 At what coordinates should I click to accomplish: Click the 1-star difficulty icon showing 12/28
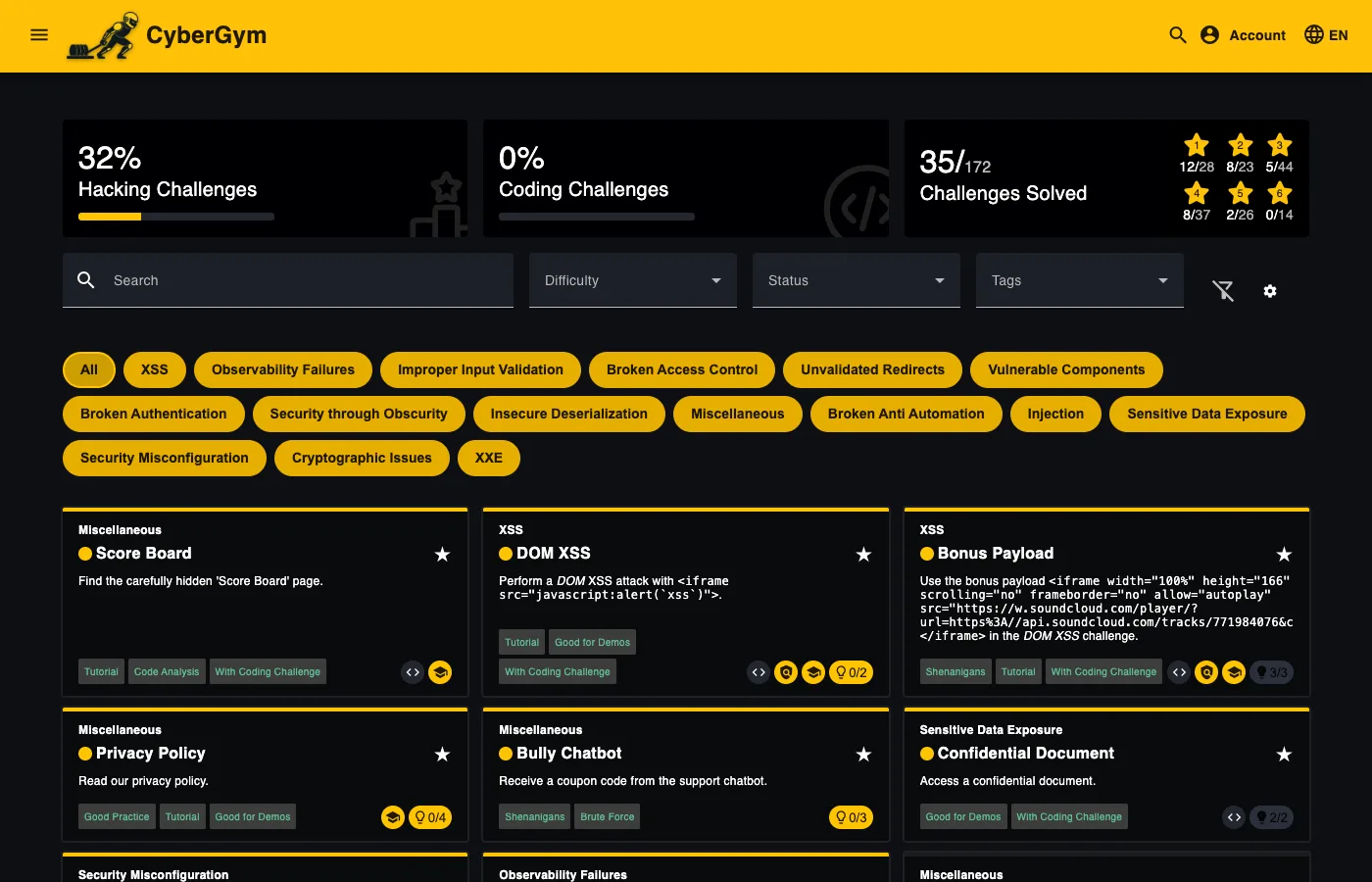point(1197,145)
